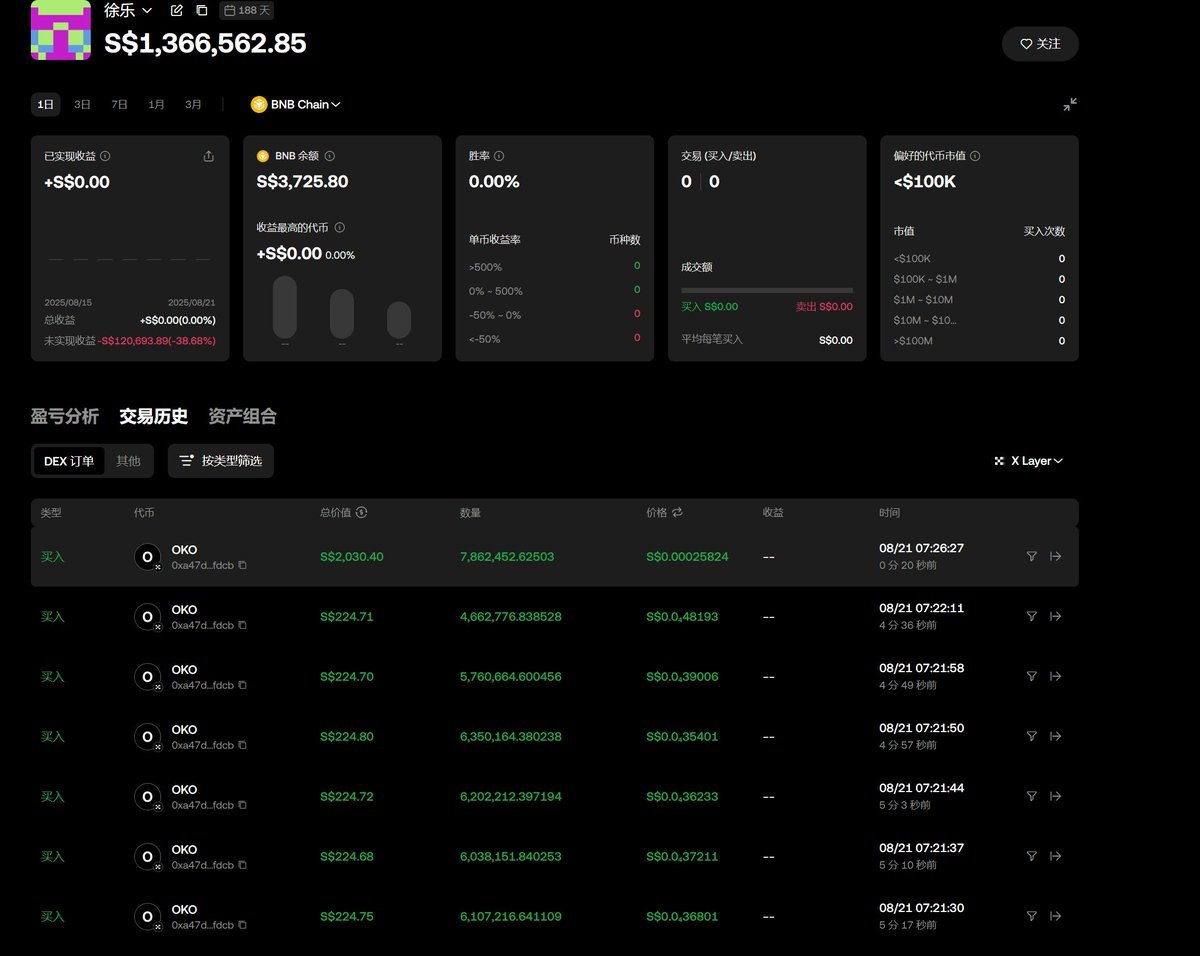Switch to 其他 order type
Viewport: 1200px width, 956px height.
(x=128, y=461)
